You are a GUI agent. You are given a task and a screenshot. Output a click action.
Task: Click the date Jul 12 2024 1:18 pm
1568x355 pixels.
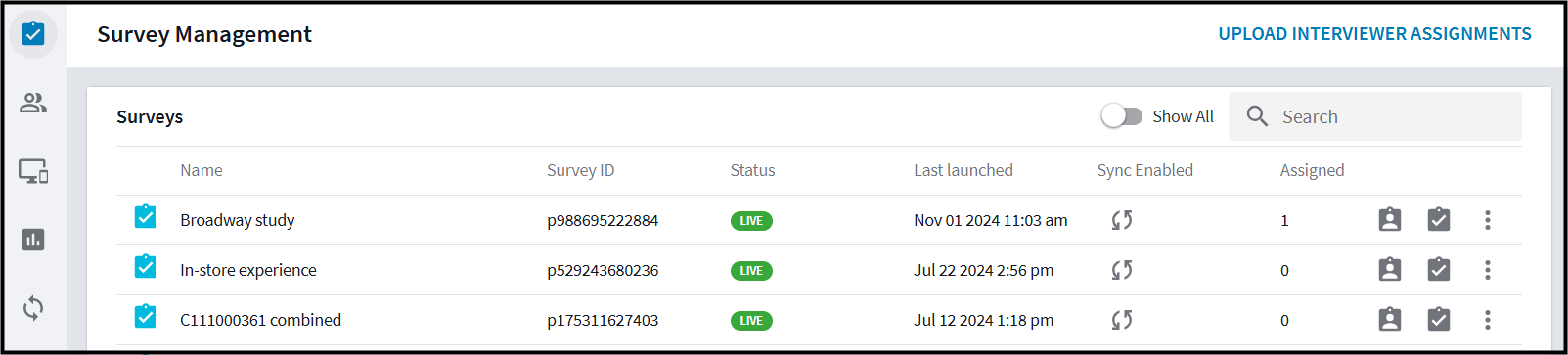click(984, 320)
